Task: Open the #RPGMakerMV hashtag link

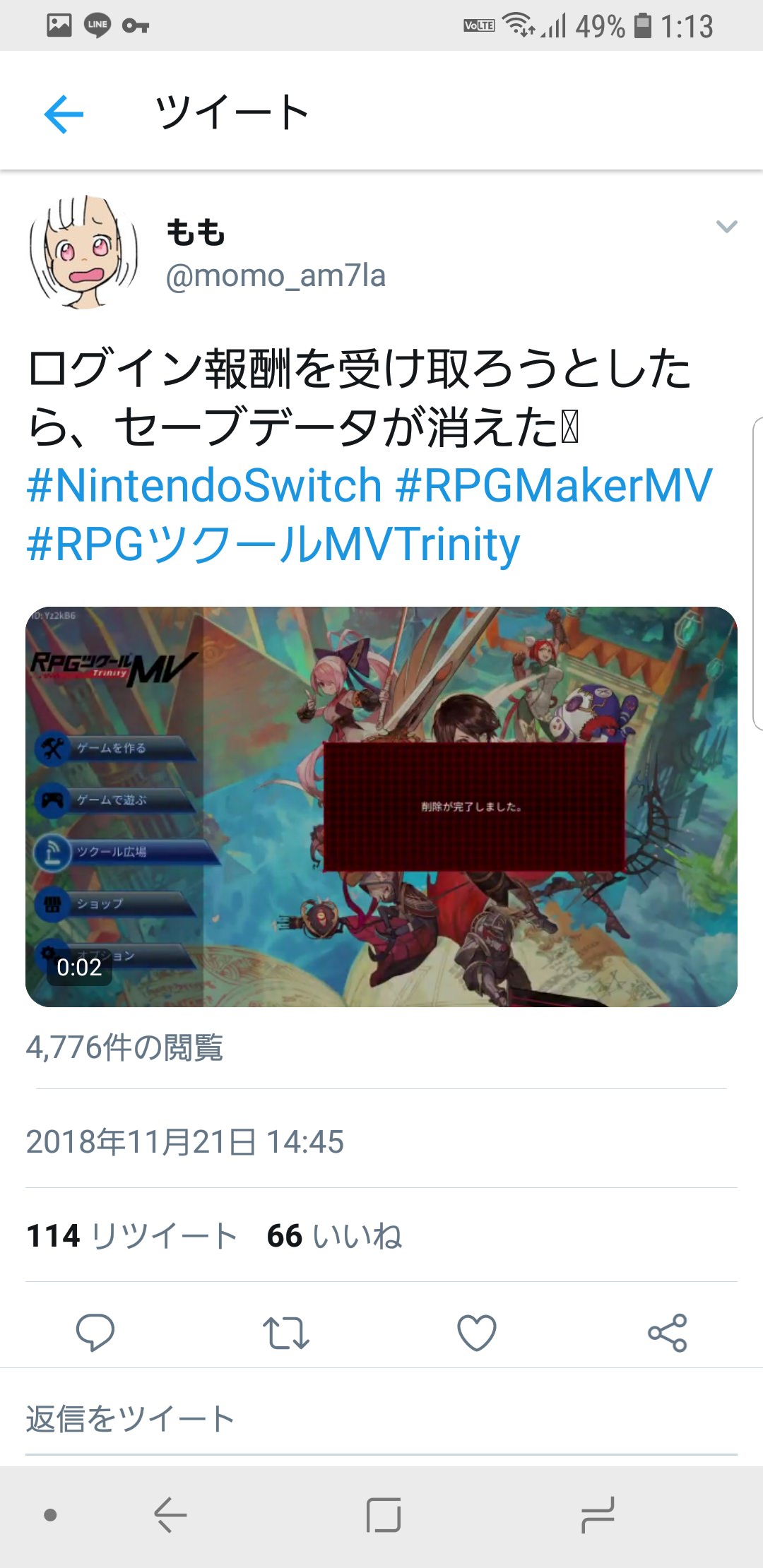Action: point(555,486)
